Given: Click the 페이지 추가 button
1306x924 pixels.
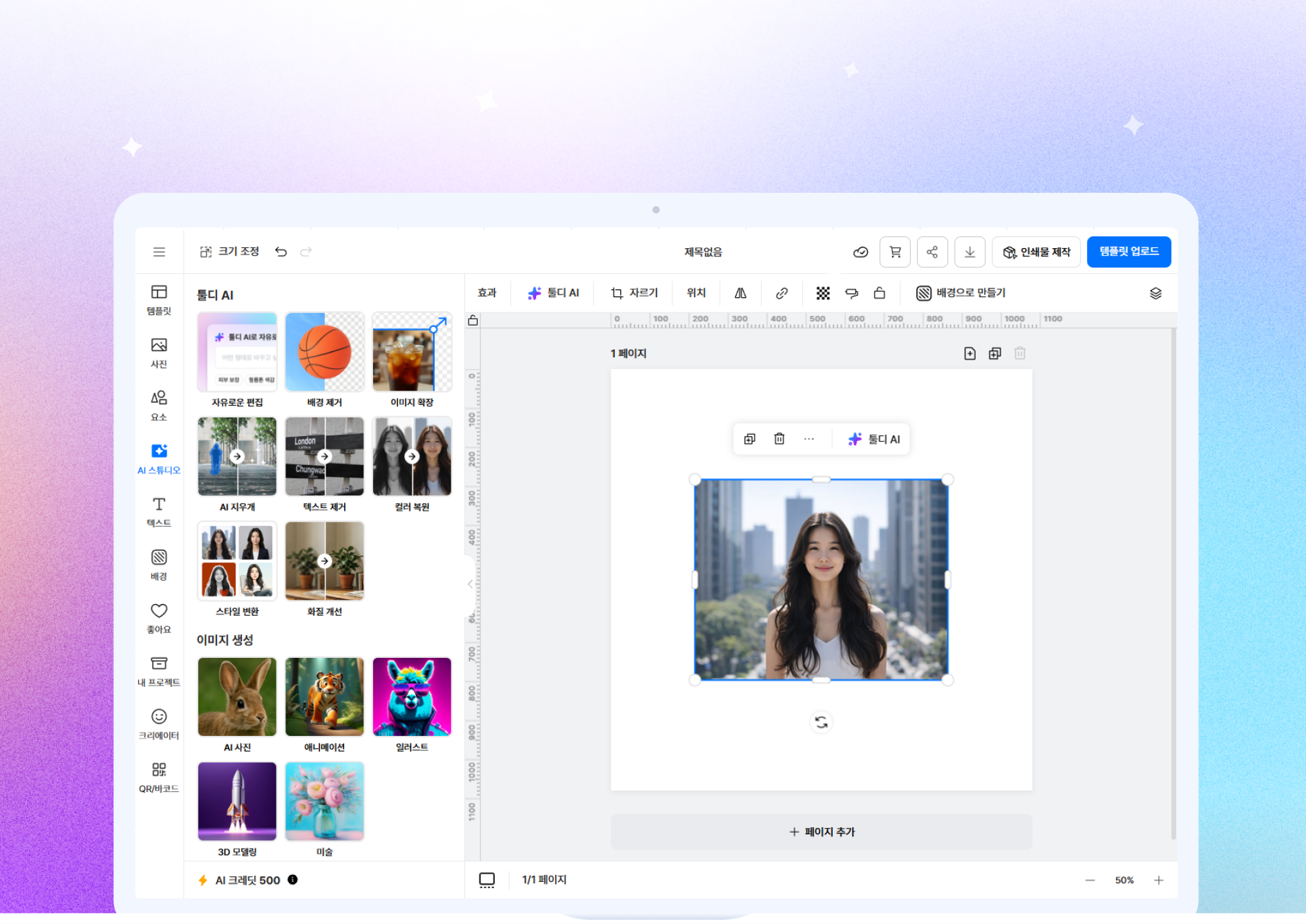Looking at the screenshot, I should coord(821,831).
